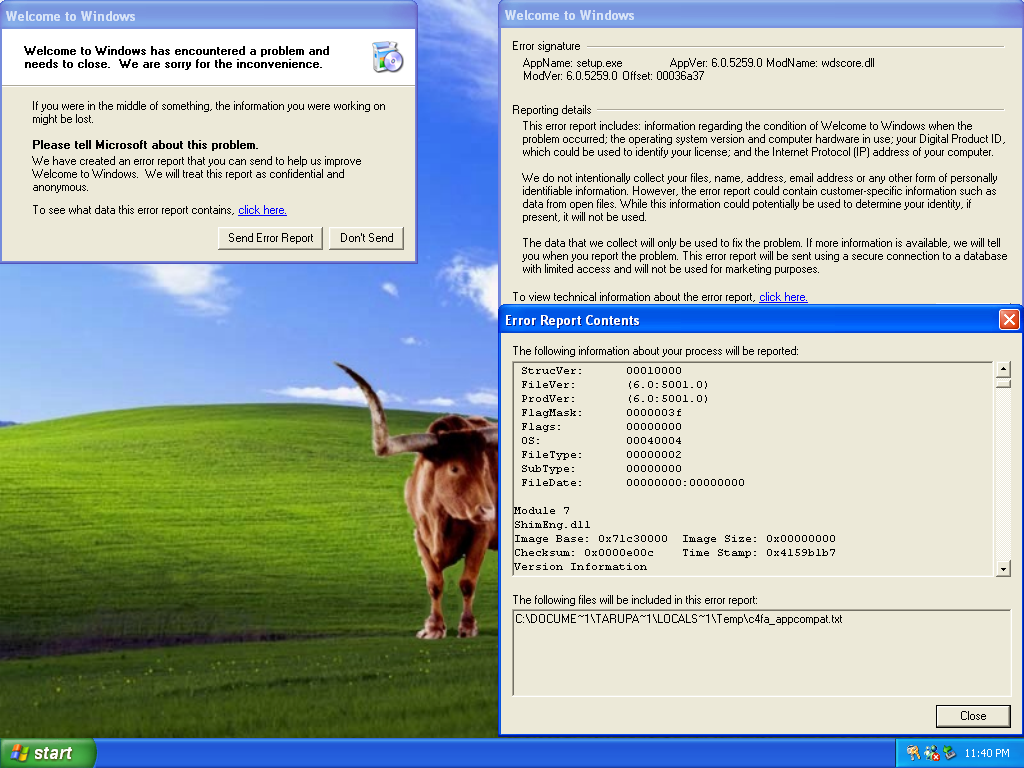Click left 'Welcome to Windows' title bar
The image size is (1024, 768).
tap(208, 16)
